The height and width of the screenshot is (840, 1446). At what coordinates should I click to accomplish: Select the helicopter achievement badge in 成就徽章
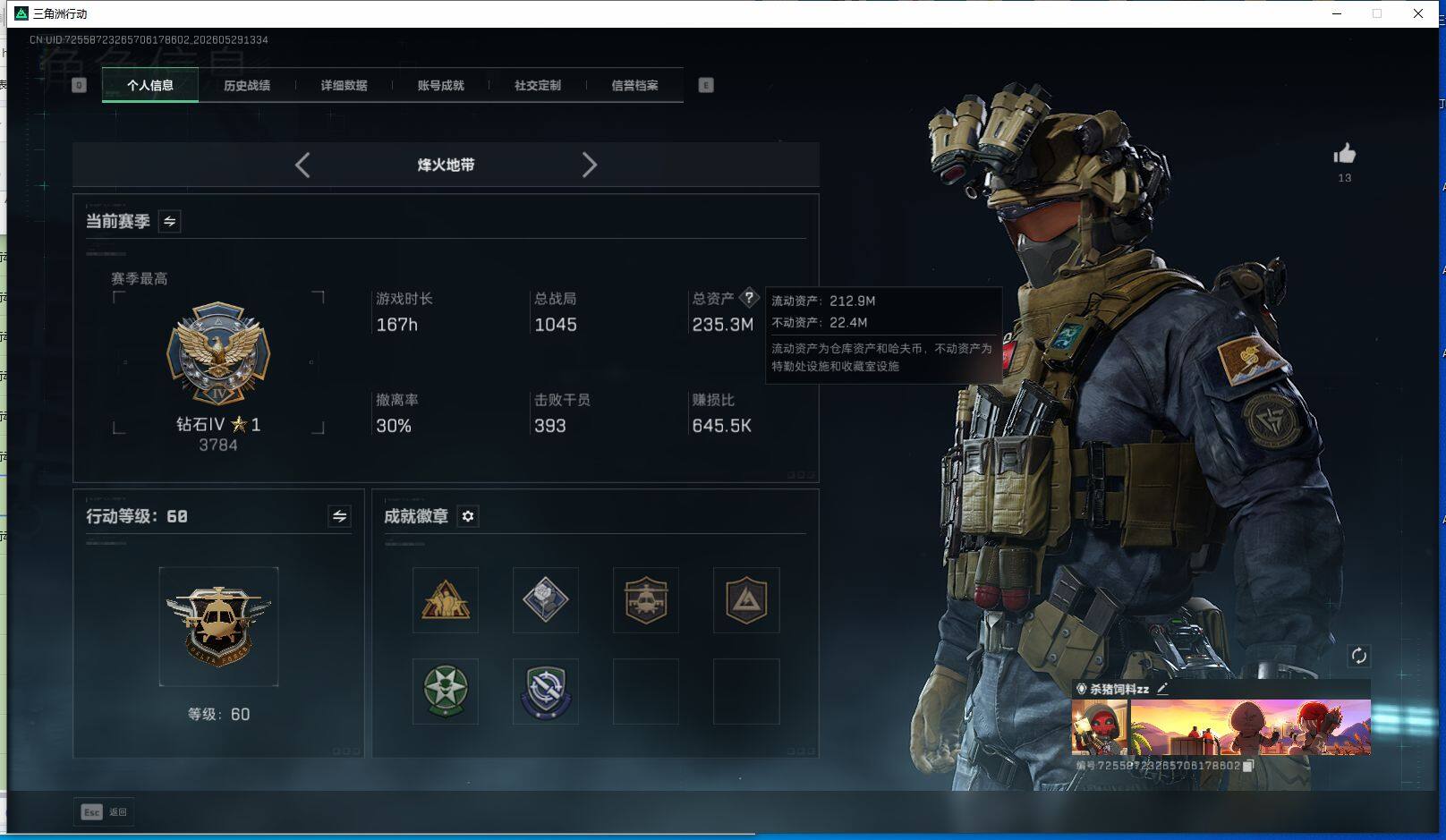(646, 600)
